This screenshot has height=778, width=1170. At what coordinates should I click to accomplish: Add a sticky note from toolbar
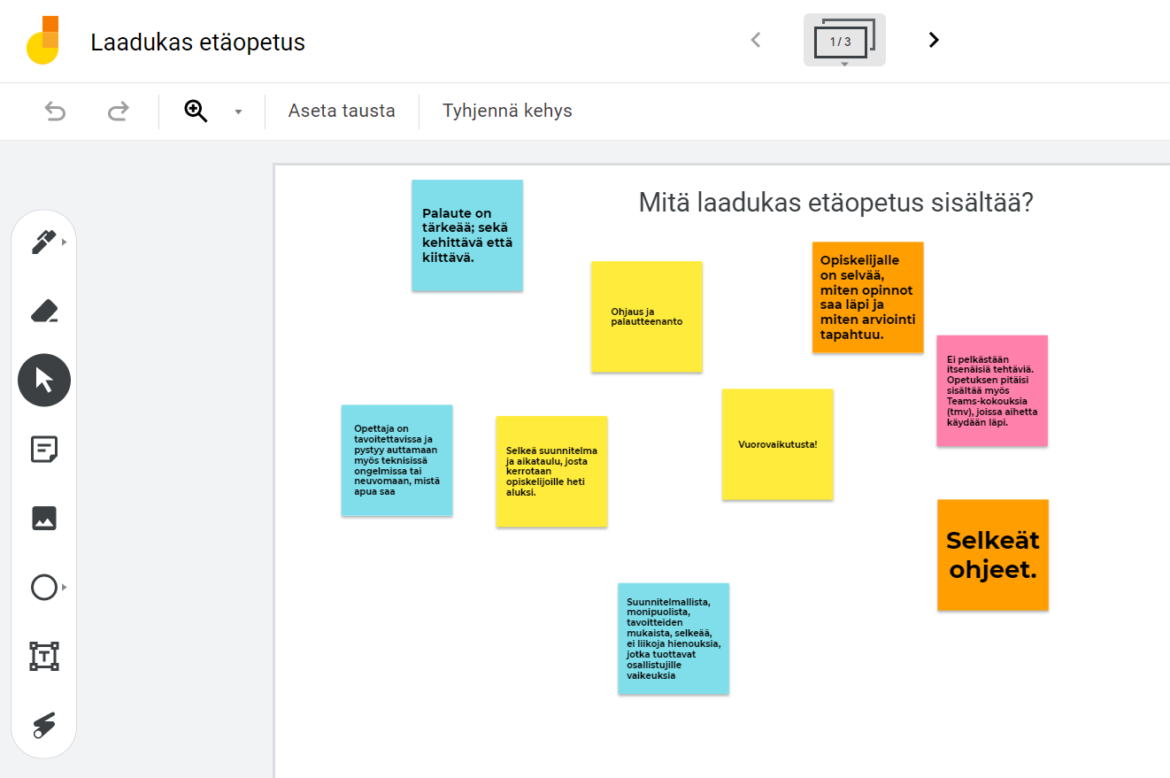(x=44, y=449)
